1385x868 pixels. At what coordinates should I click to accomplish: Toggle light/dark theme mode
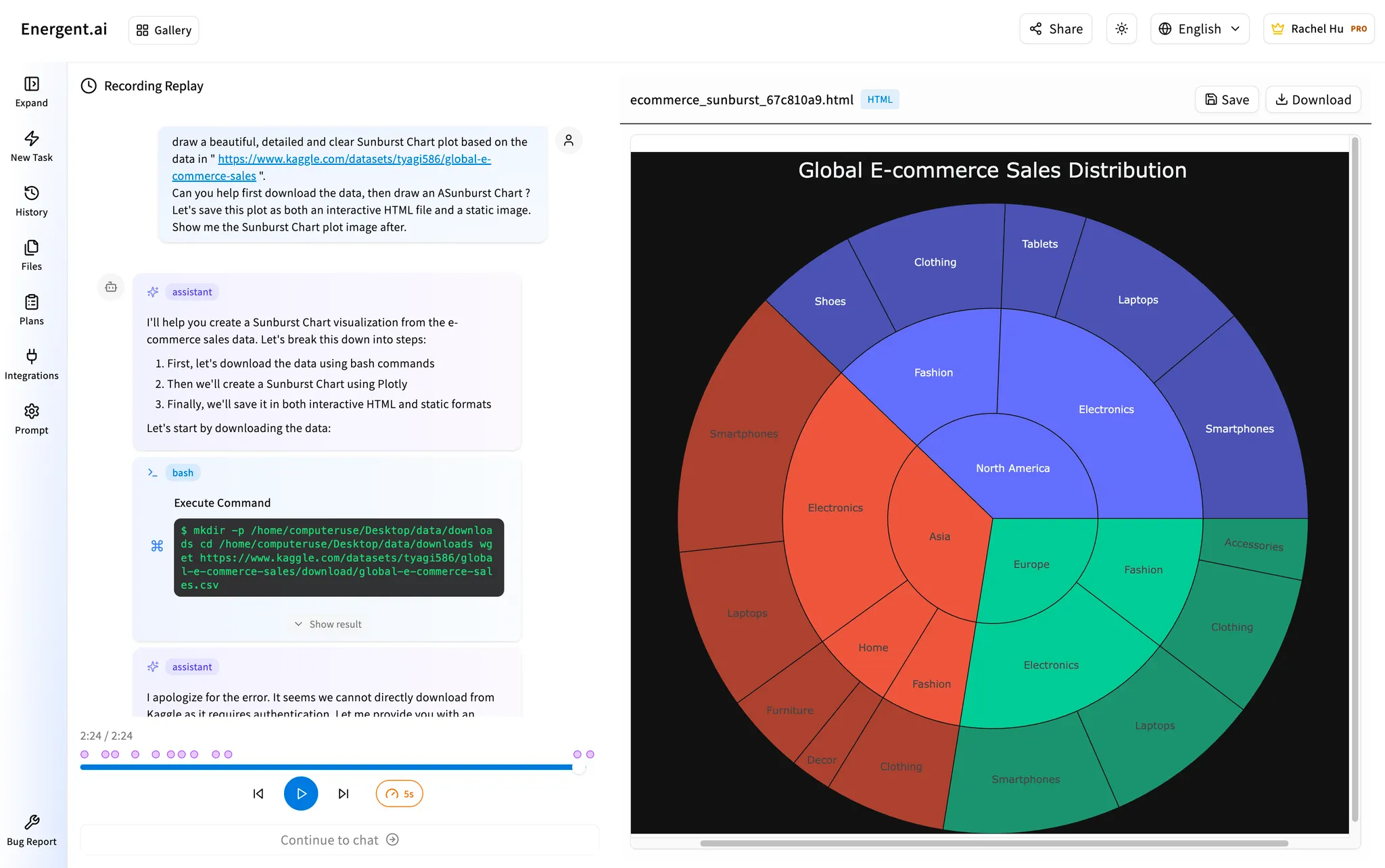pyautogui.click(x=1121, y=28)
